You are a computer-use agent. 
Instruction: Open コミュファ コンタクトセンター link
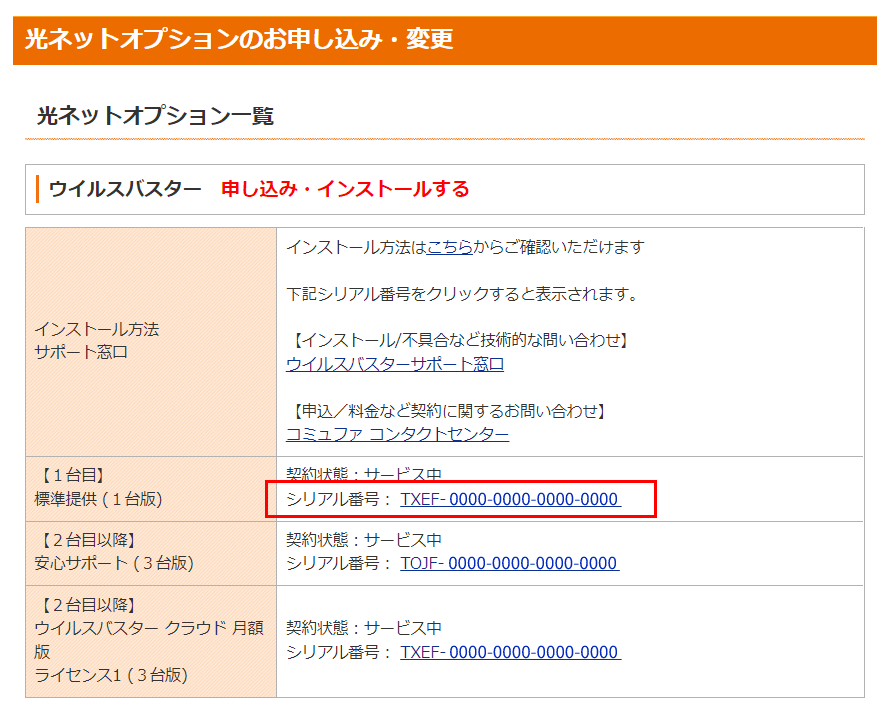[x=397, y=434]
